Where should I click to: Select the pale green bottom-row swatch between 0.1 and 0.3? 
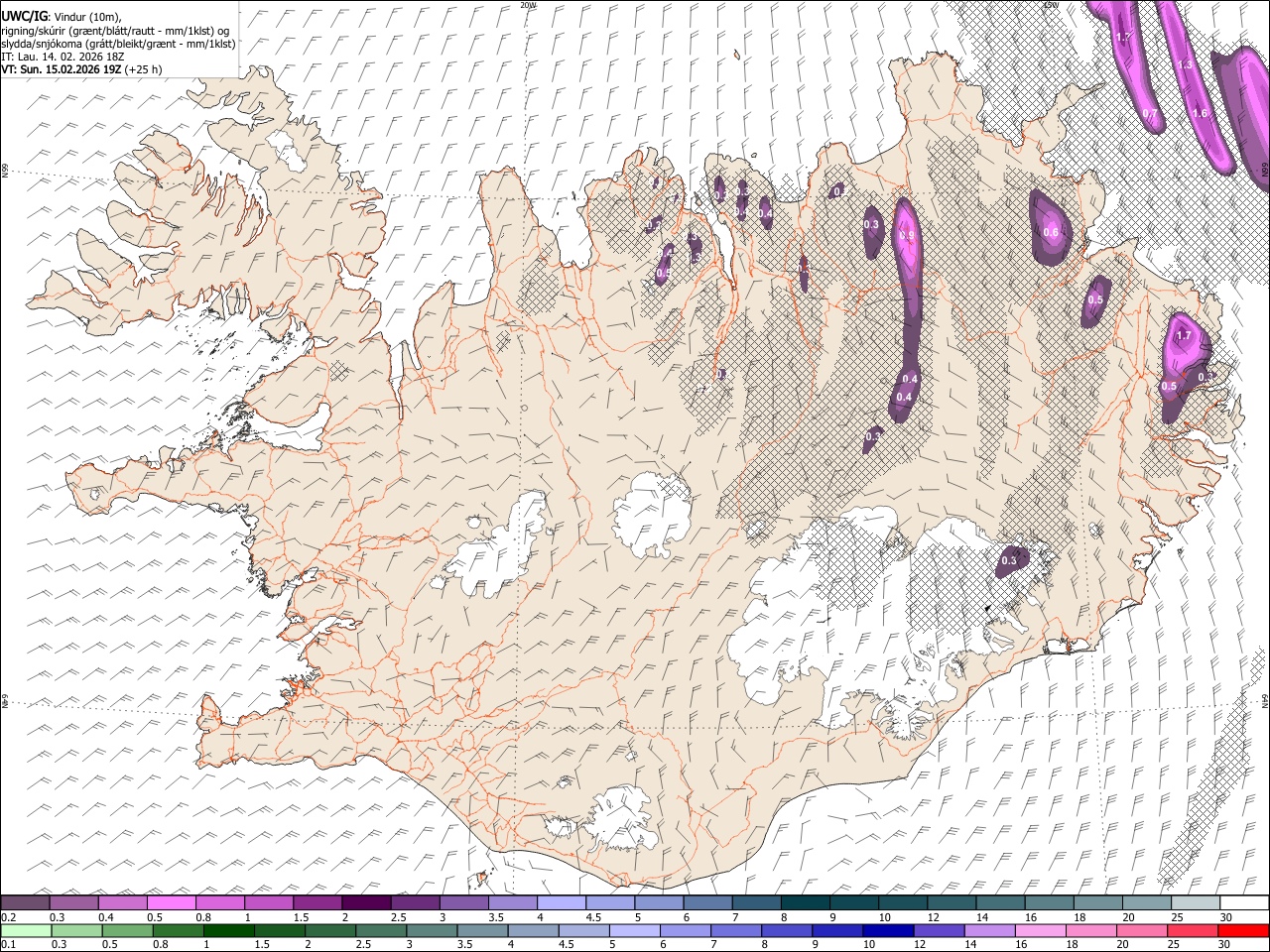pos(26,931)
